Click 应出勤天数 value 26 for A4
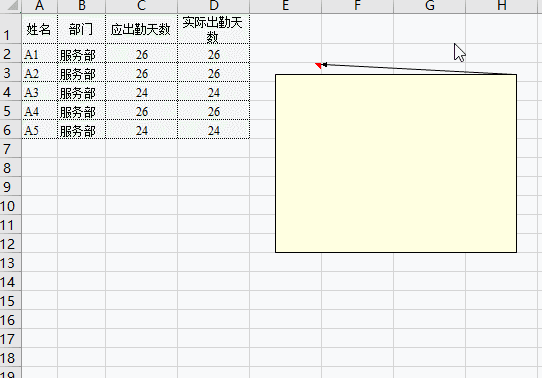This screenshot has height=378, width=542. 142,110
